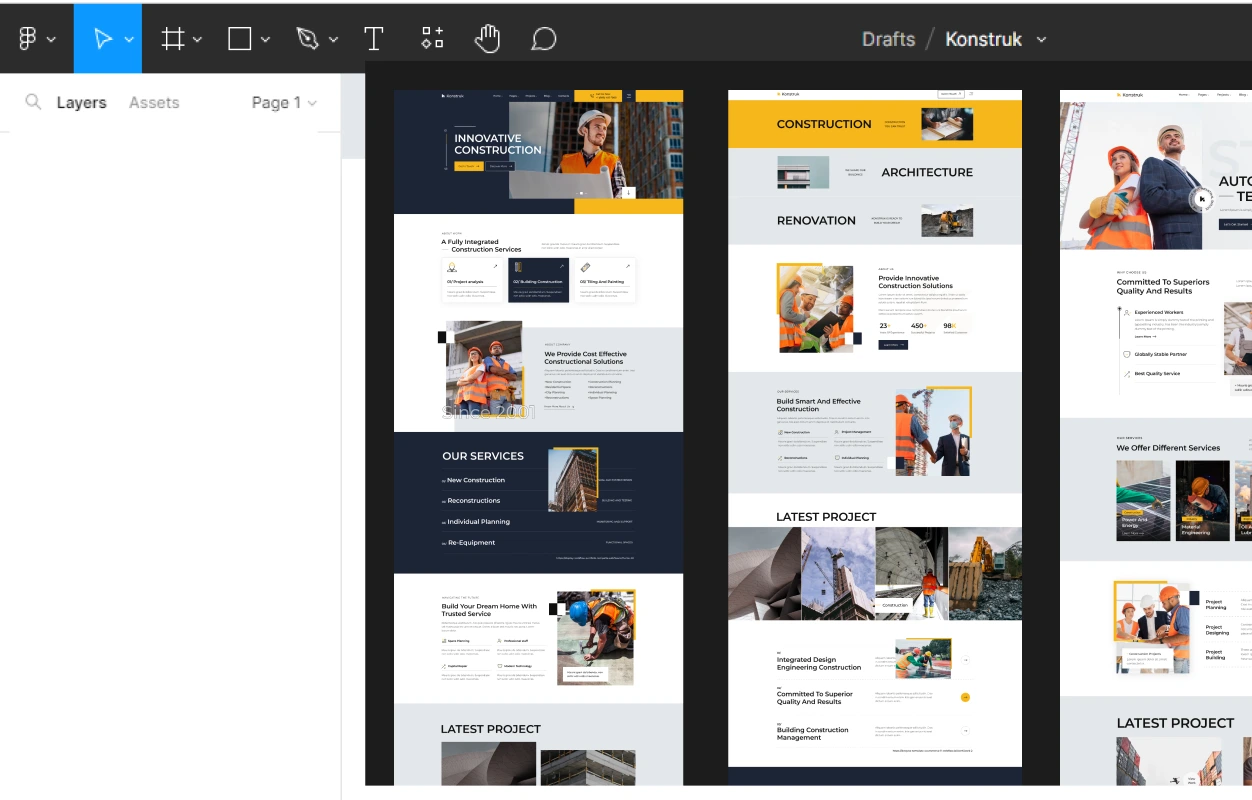Open Drafts from the breadcrumb
This screenshot has height=800, width=1252.
[x=887, y=39]
